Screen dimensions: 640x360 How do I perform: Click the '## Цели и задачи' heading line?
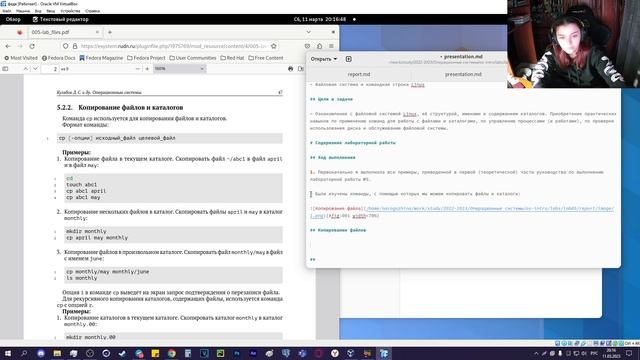(x=331, y=99)
